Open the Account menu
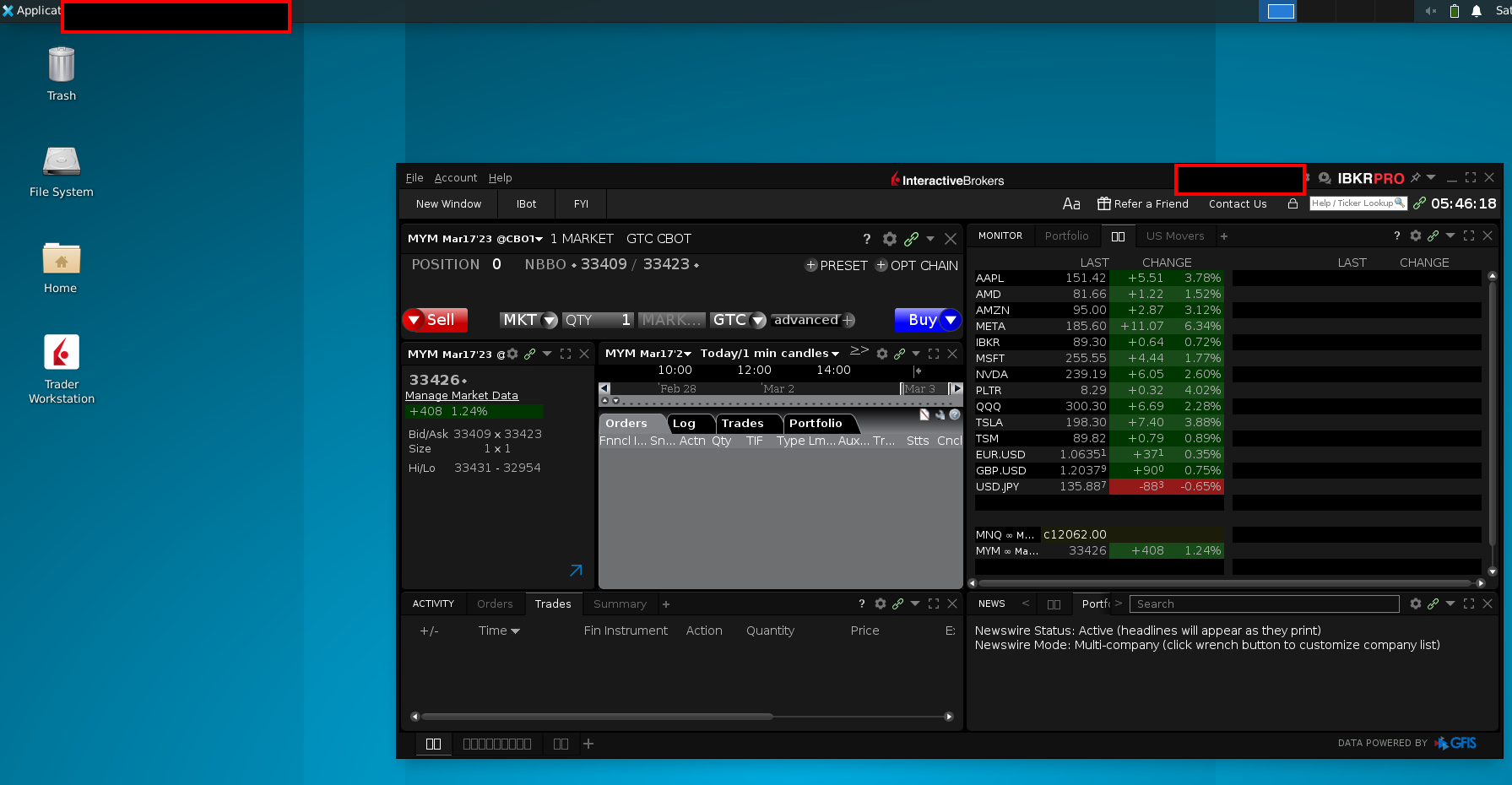The image size is (1512, 785). click(456, 178)
